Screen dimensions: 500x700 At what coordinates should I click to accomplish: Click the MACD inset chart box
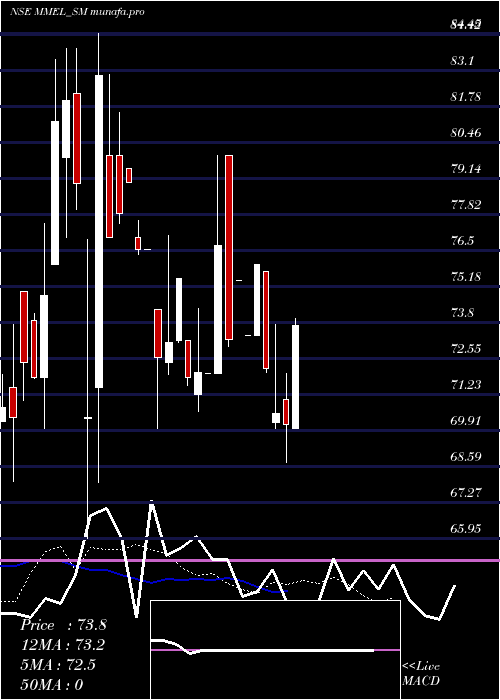point(275,650)
